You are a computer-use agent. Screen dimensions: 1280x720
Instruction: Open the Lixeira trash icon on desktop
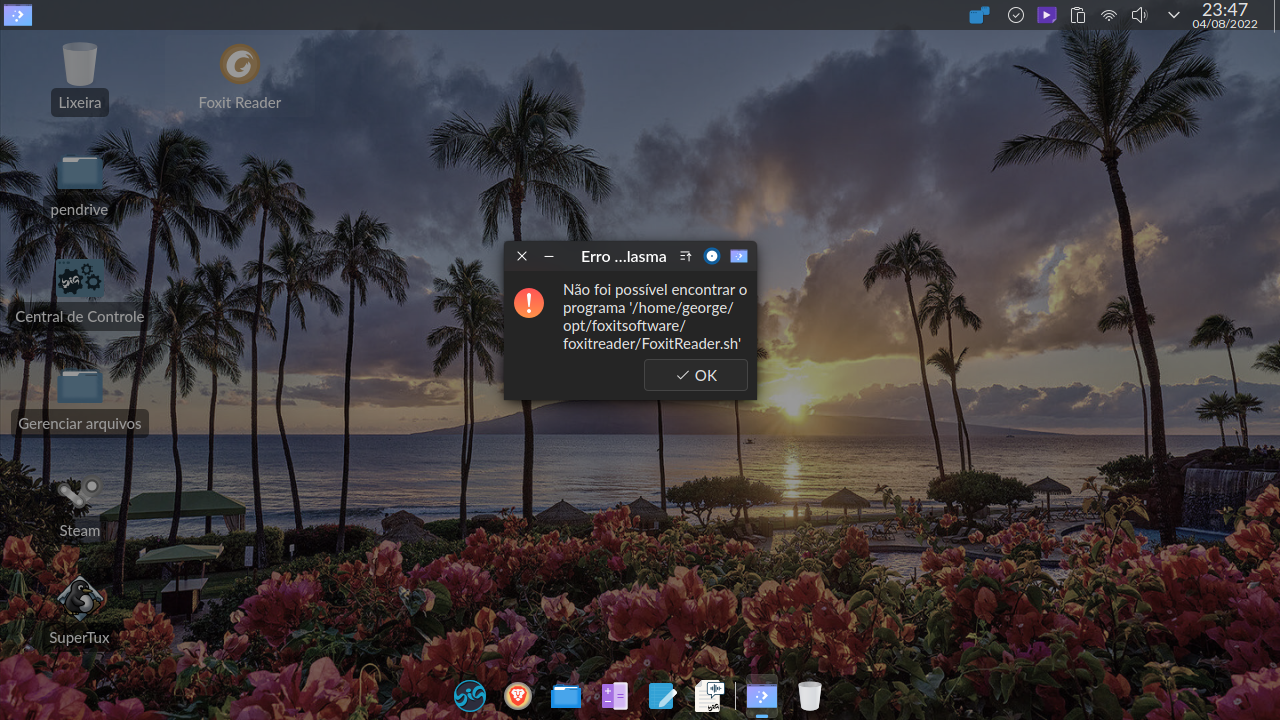point(80,66)
